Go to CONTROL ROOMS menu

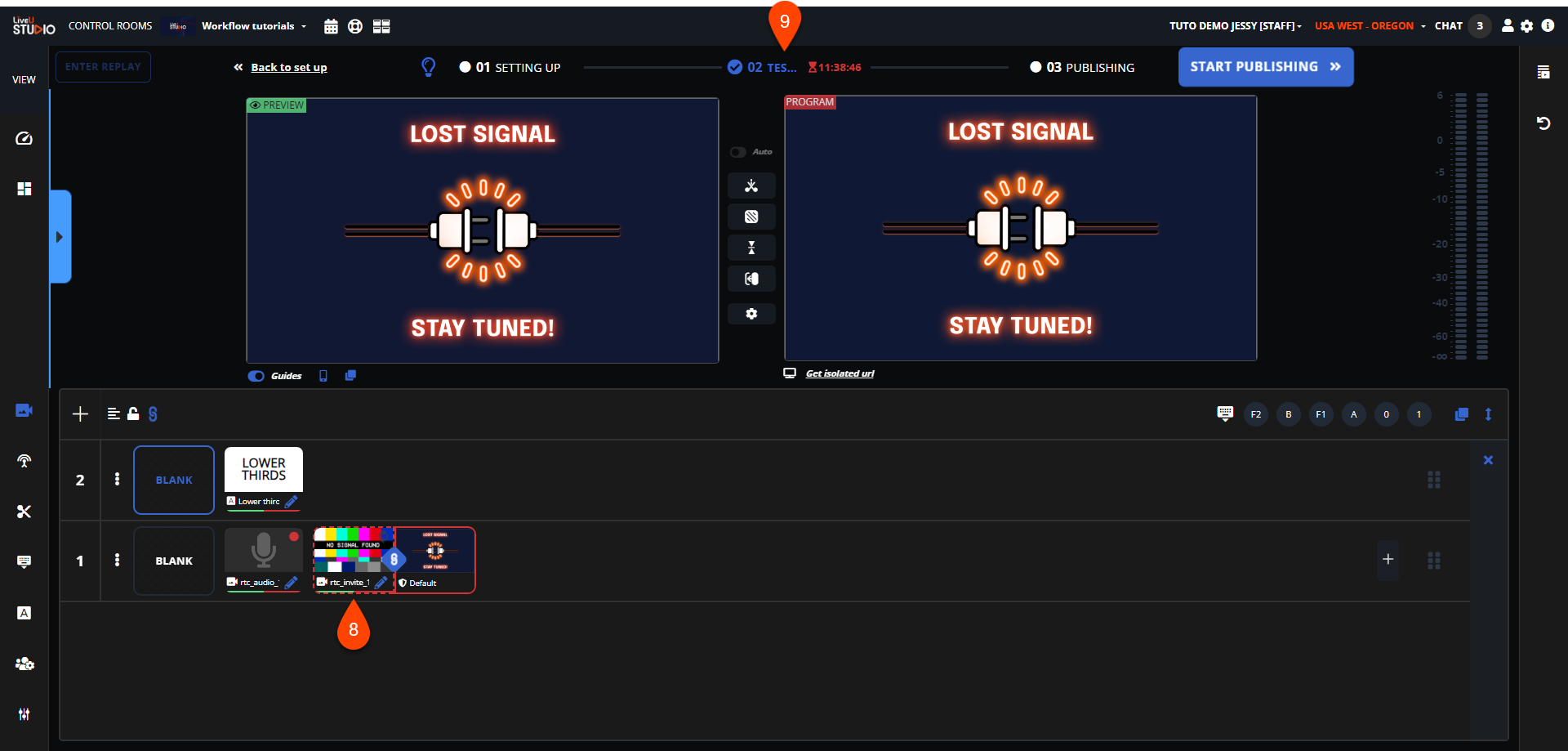tap(110, 26)
